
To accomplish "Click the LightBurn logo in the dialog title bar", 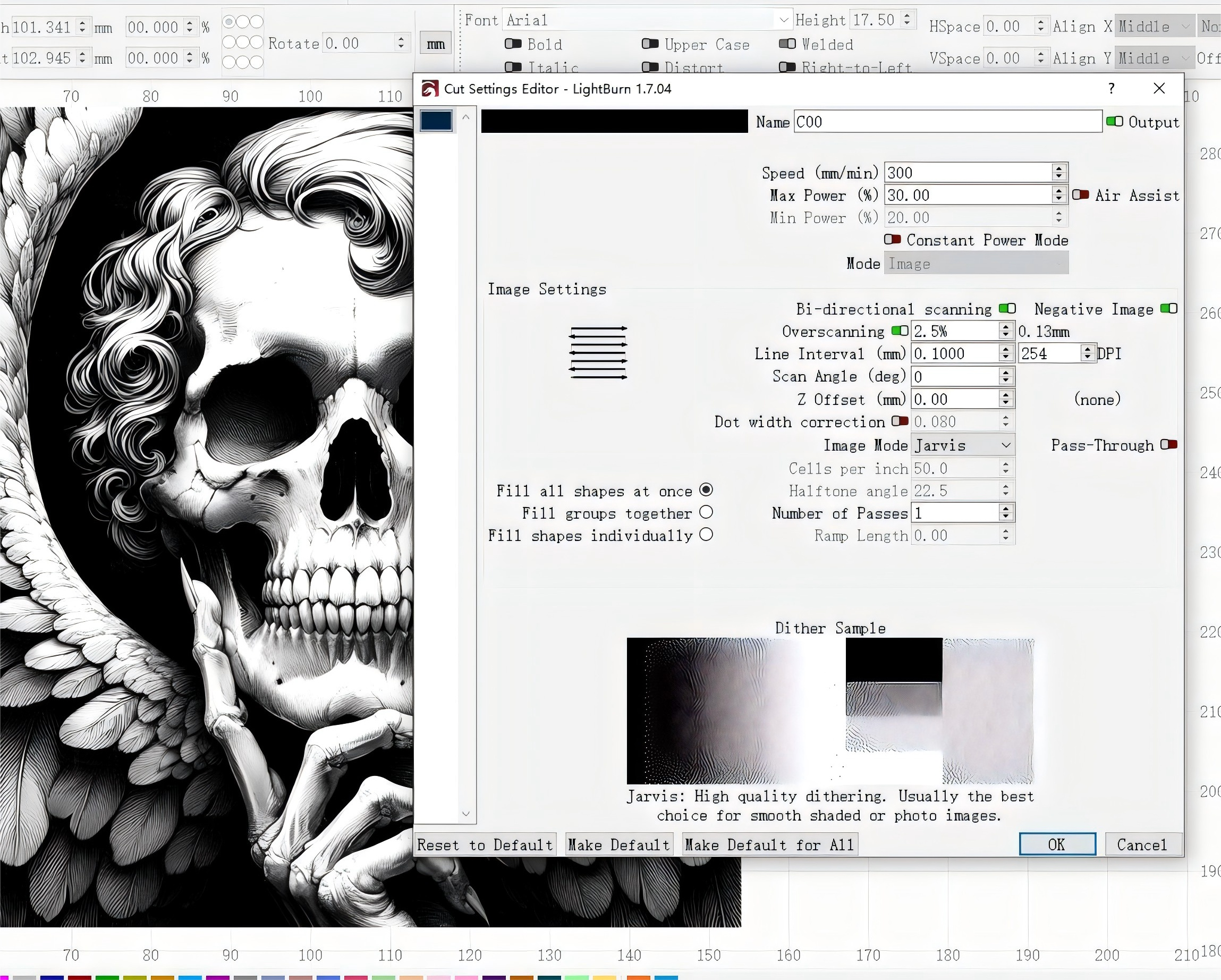I will pyautogui.click(x=430, y=89).
